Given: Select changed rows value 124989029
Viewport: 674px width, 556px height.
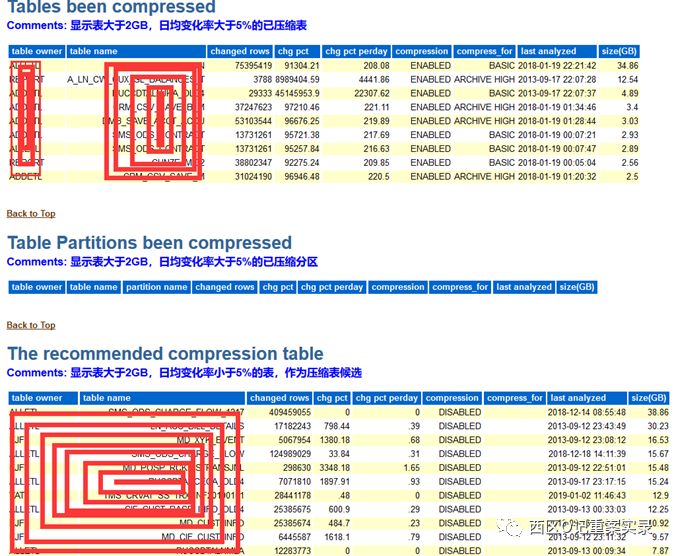Looking at the screenshot, I should click(x=290, y=454).
